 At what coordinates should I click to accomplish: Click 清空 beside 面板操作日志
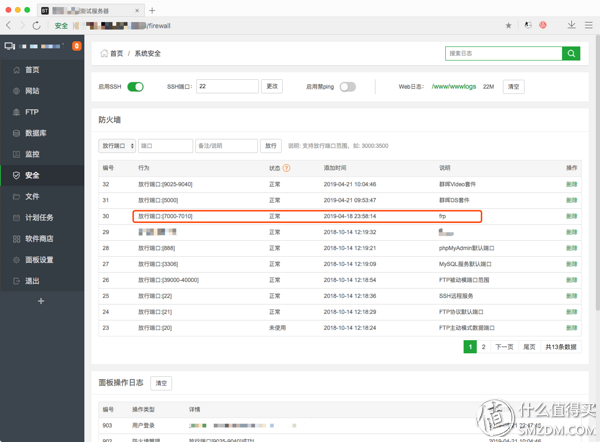(161, 383)
